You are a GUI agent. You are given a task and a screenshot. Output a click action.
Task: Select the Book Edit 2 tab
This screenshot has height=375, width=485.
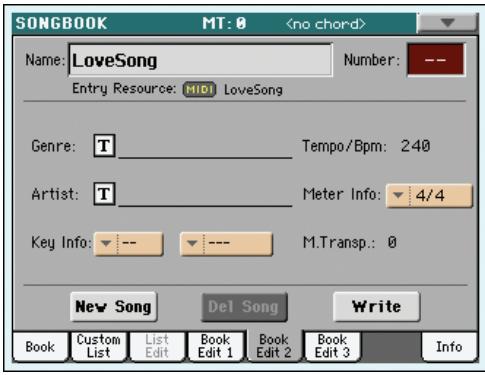pyautogui.click(x=274, y=346)
